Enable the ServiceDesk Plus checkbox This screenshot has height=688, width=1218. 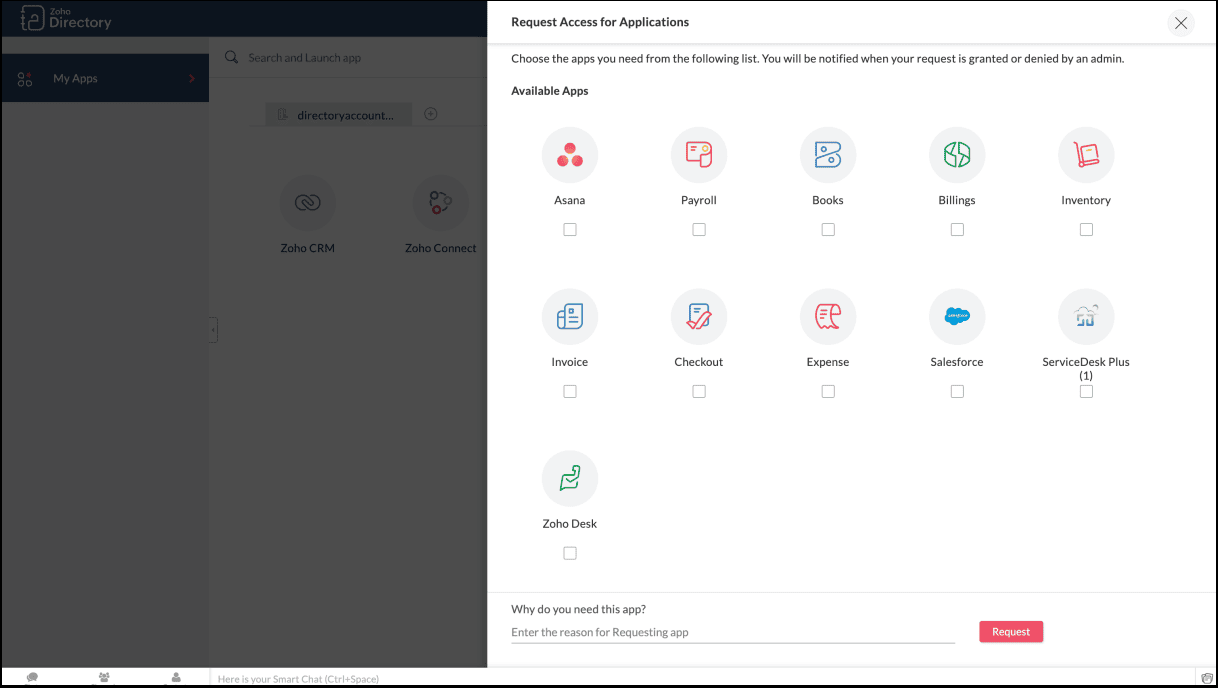1086,391
